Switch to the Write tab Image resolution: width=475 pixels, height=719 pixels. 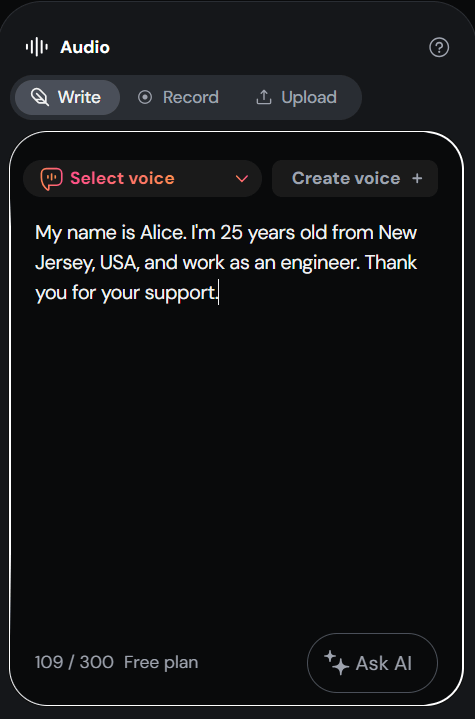click(x=67, y=97)
